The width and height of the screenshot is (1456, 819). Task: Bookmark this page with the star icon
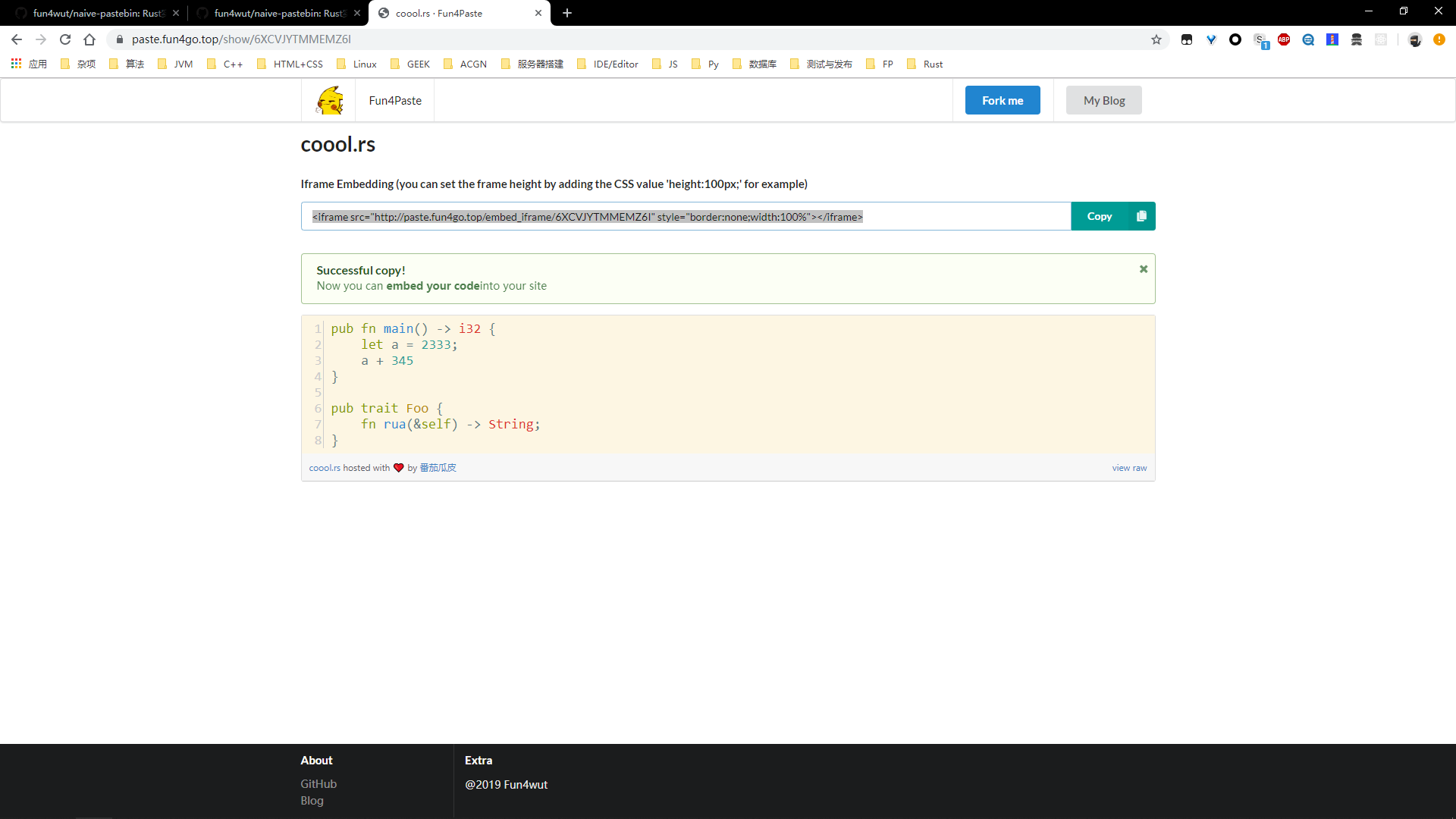(x=1156, y=39)
